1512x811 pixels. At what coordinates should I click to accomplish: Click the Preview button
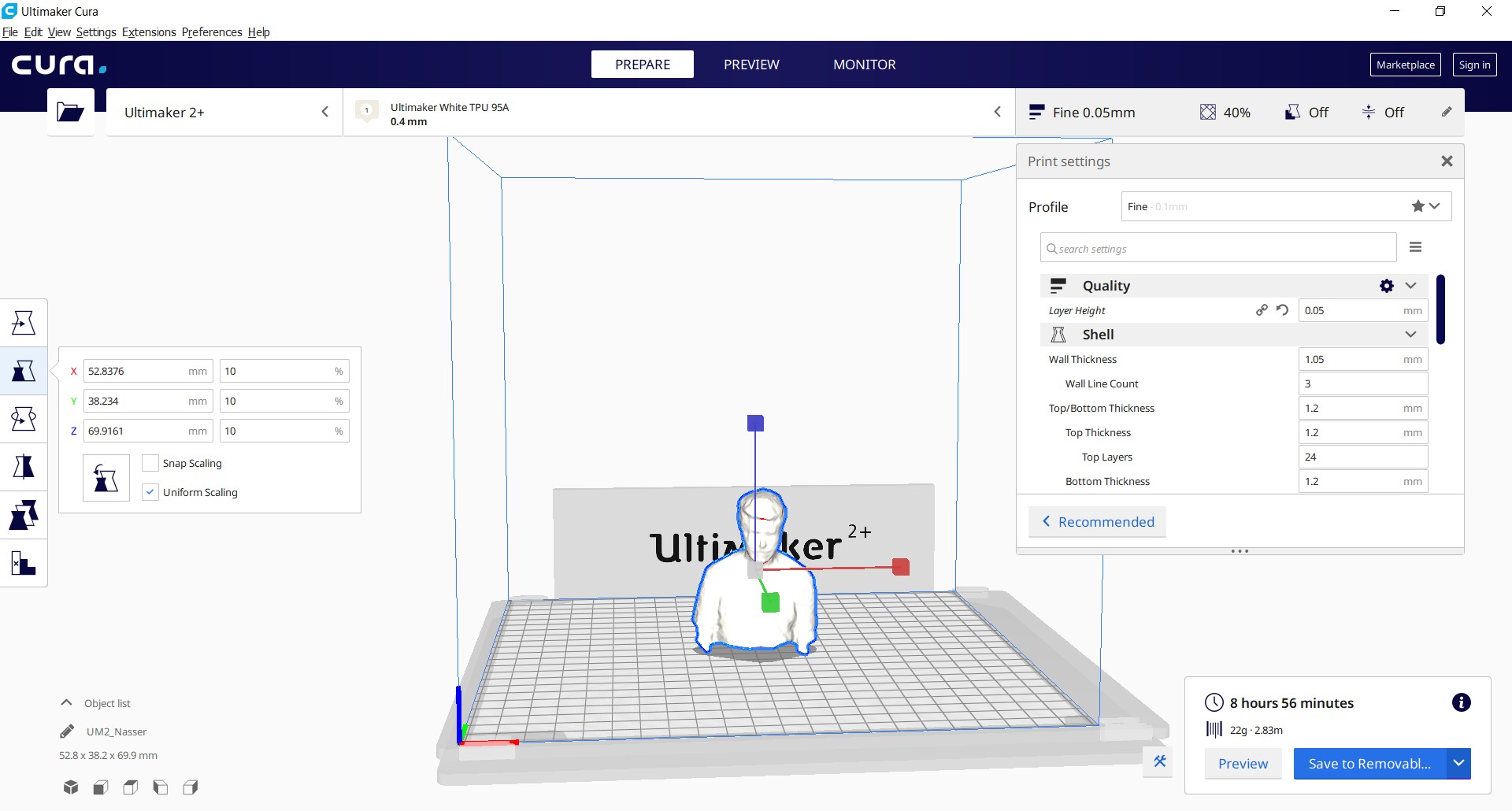pos(1243,763)
